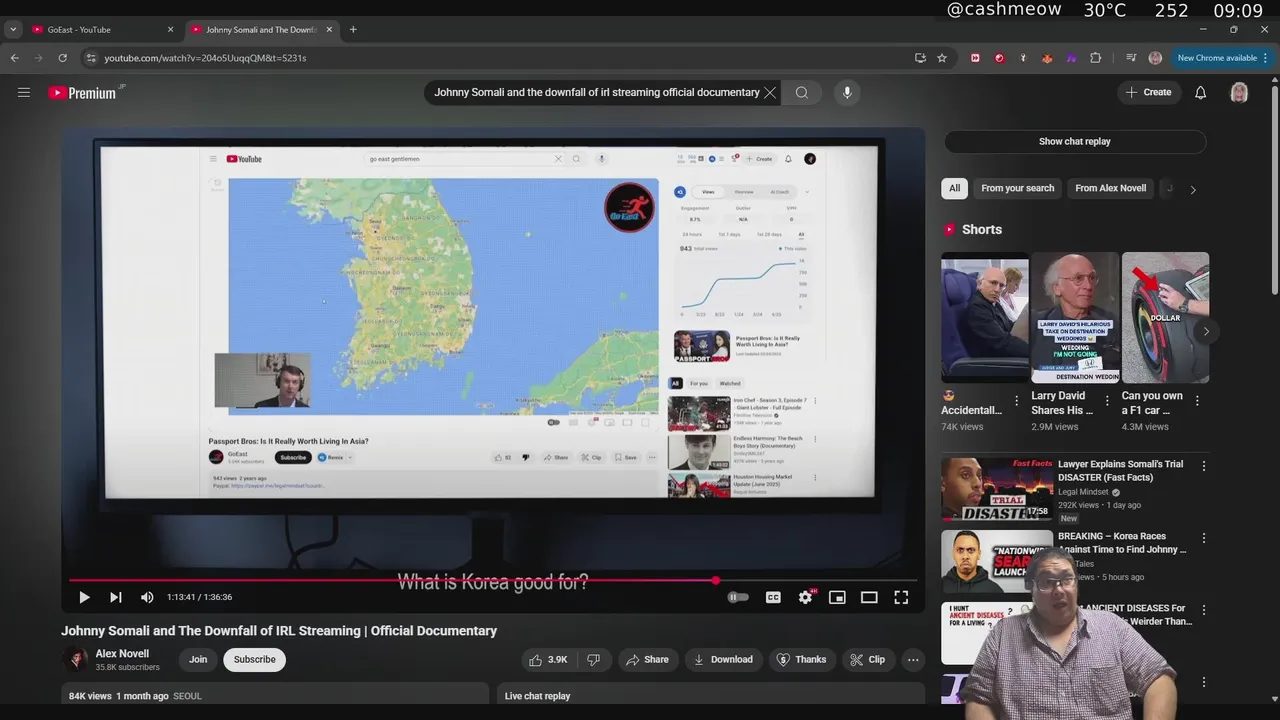
Task: Close the GoEast - YouTube tab
Action: (x=170, y=30)
